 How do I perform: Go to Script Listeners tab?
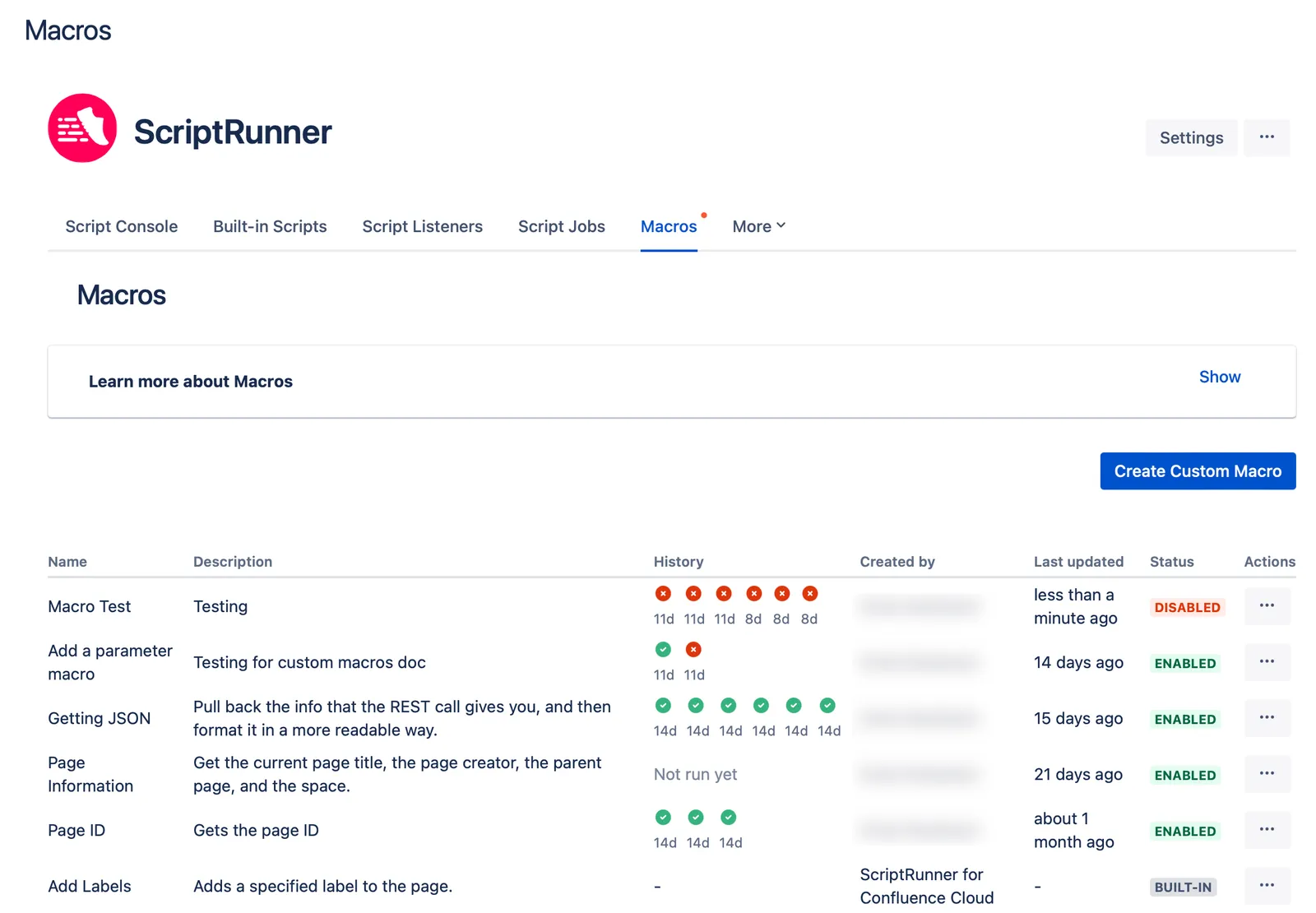click(x=422, y=226)
